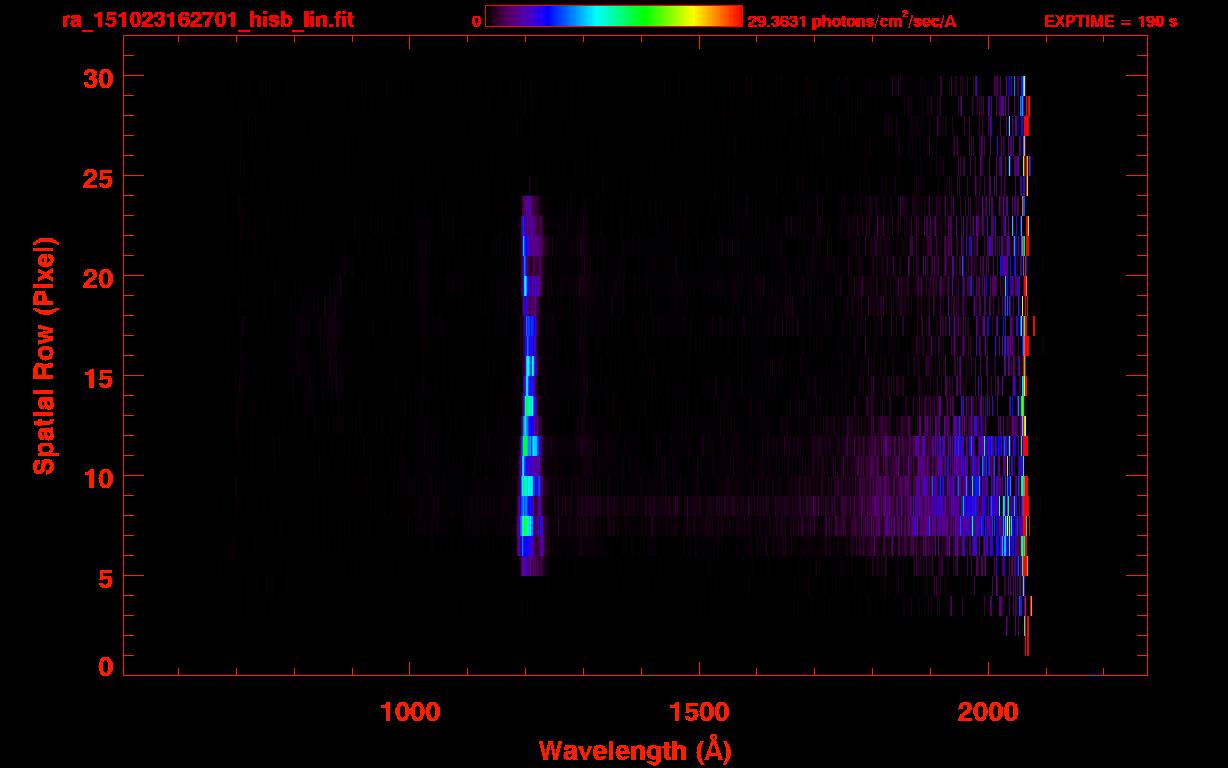Click the Wavelength (Å) axis title
1228x768 pixels.
tap(635, 750)
